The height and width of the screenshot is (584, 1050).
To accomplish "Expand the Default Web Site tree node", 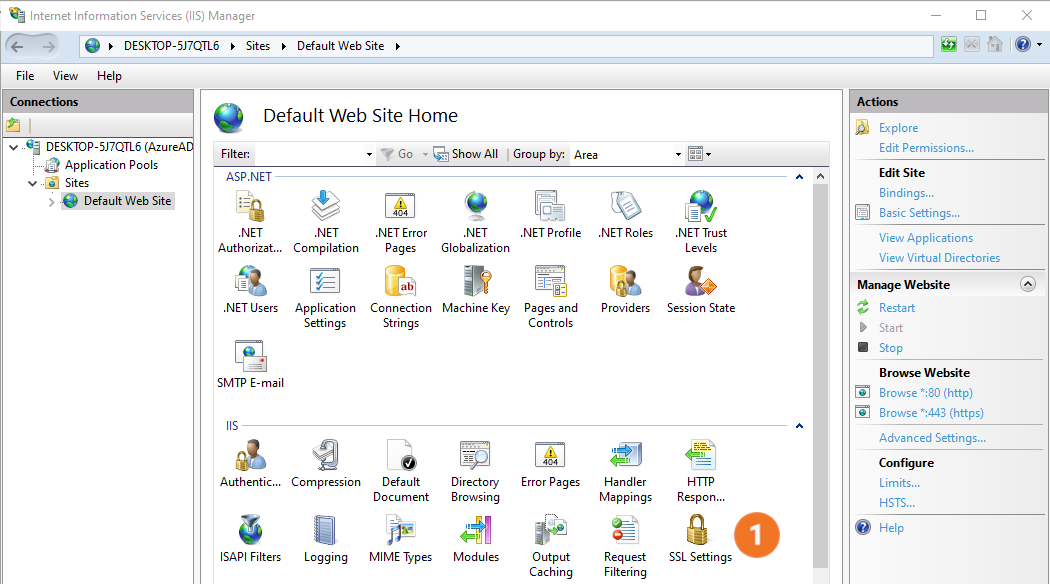I will (x=52, y=202).
